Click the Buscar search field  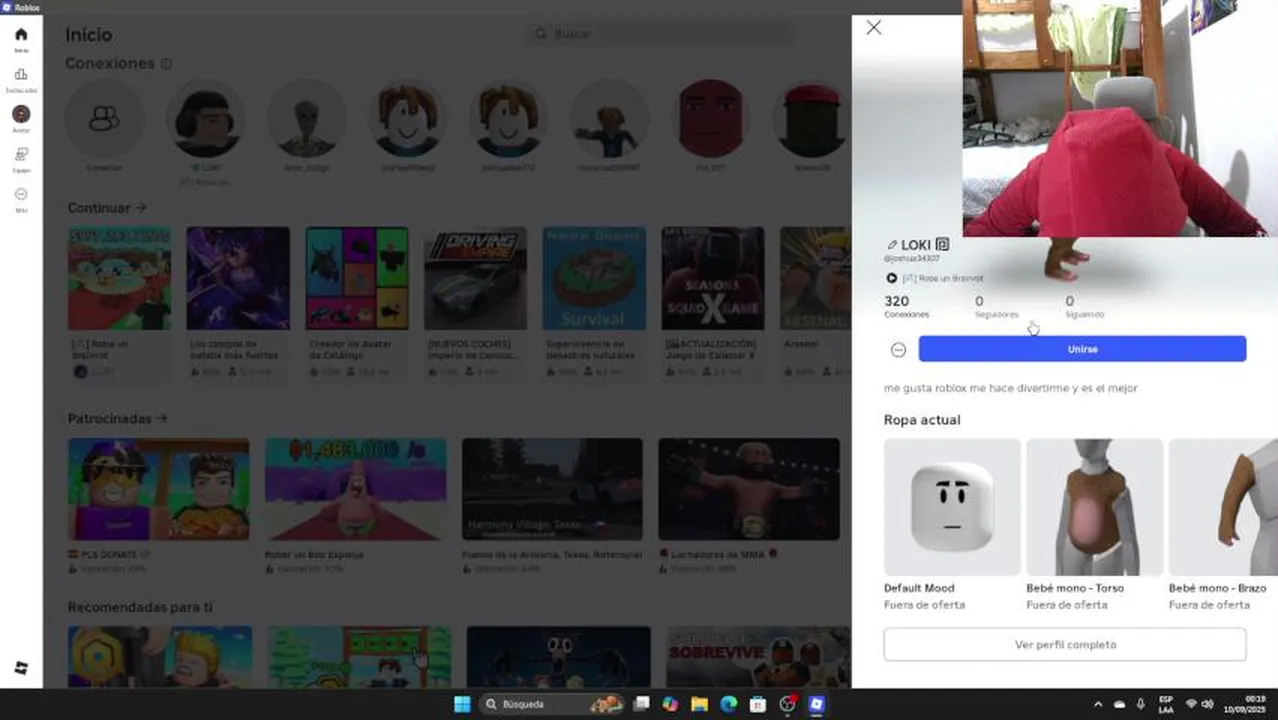660,34
